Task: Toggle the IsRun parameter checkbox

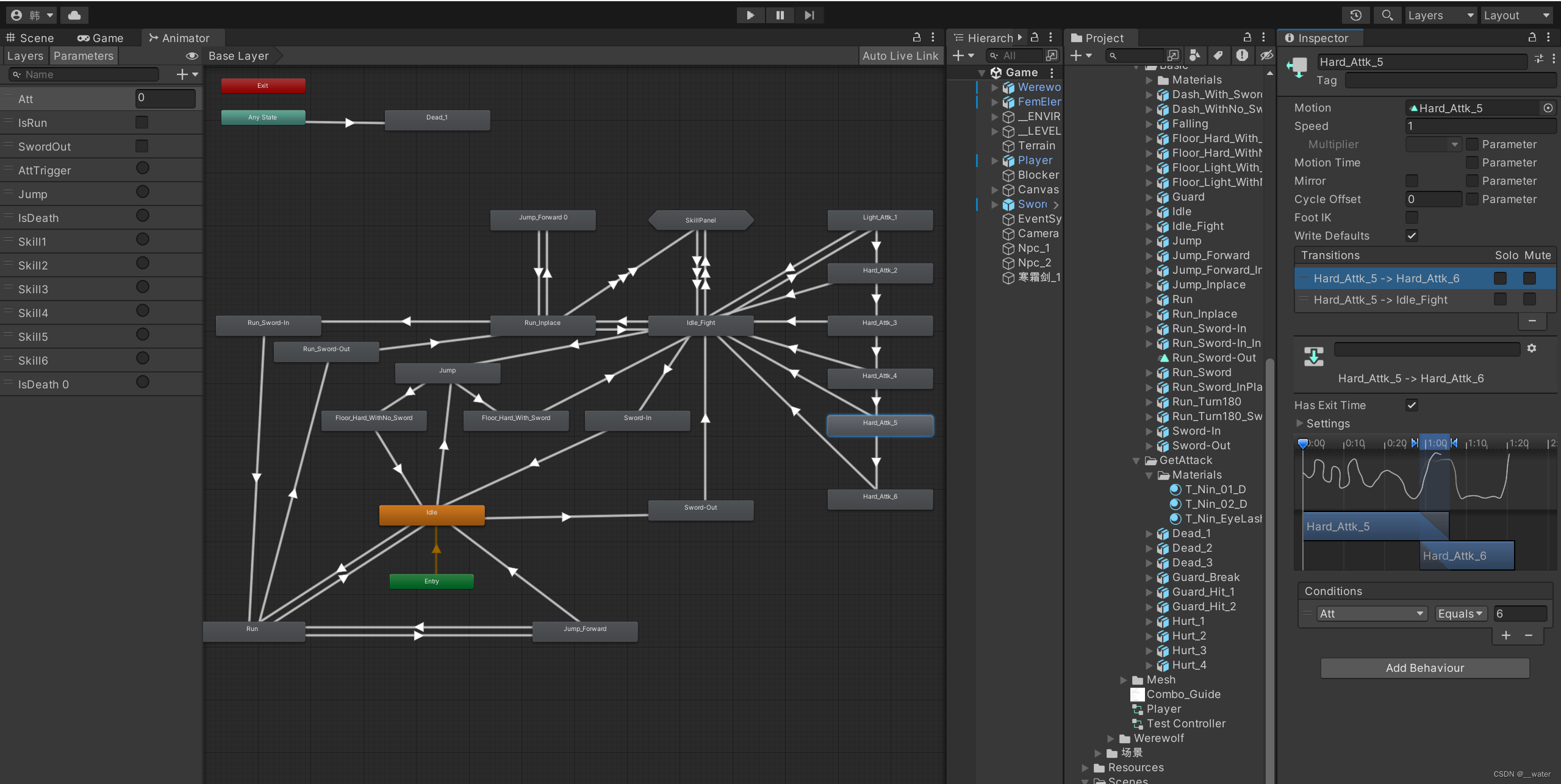Action: point(142,123)
